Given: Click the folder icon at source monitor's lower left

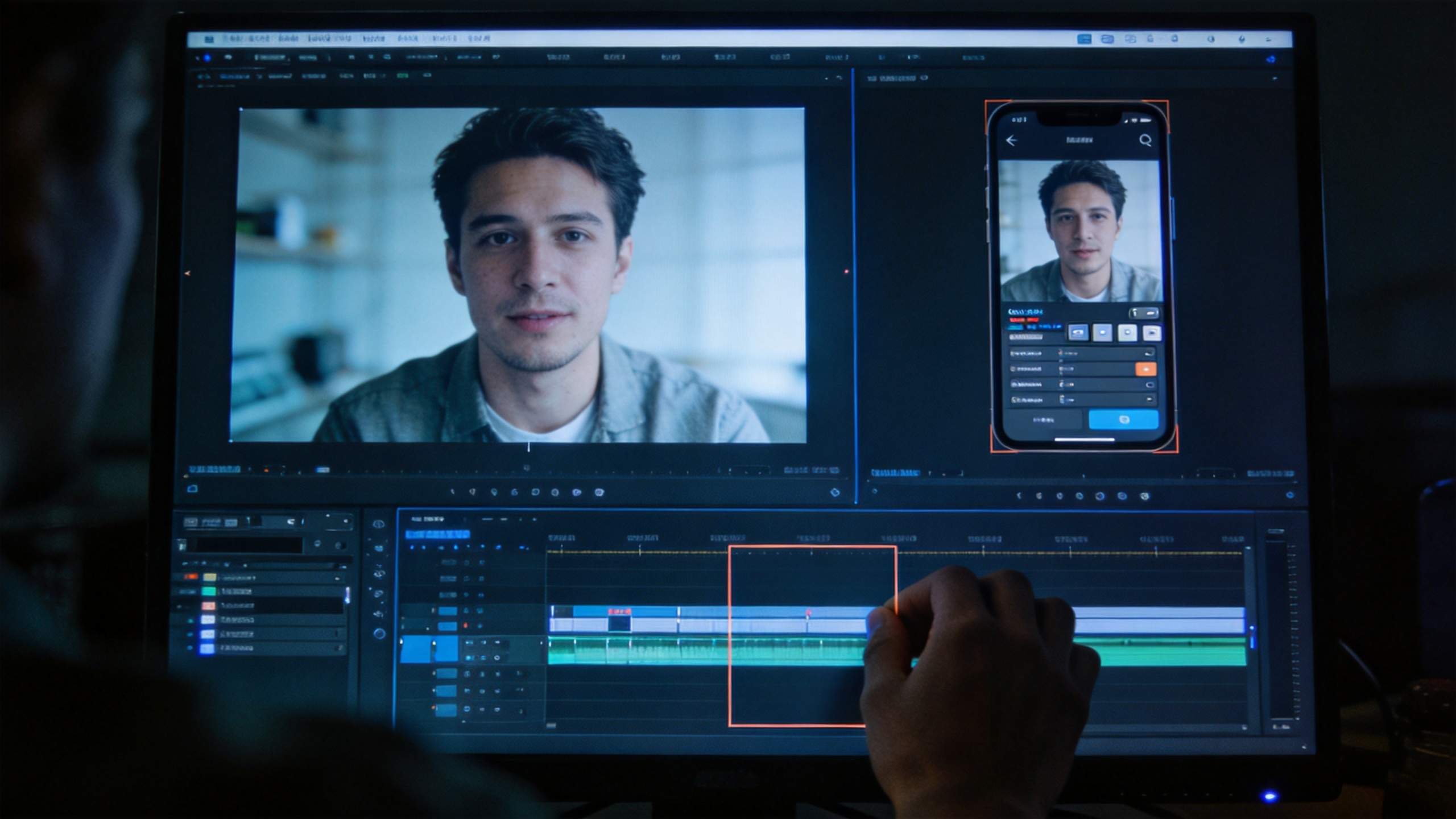Looking at the screenshot, I should (x=192, y=489).
